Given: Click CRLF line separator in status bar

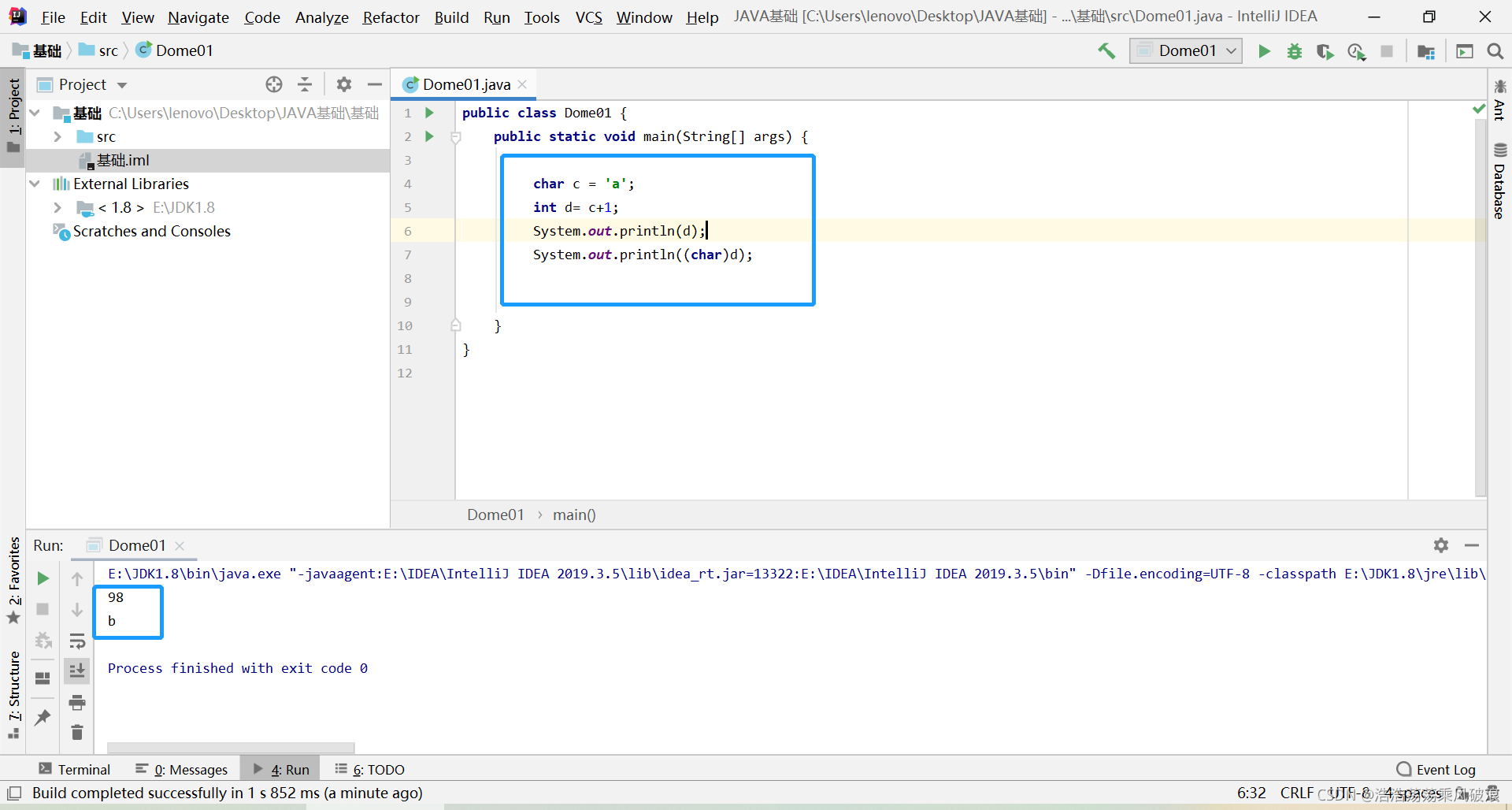Looking at the screenshot, I should point(1296,793).
